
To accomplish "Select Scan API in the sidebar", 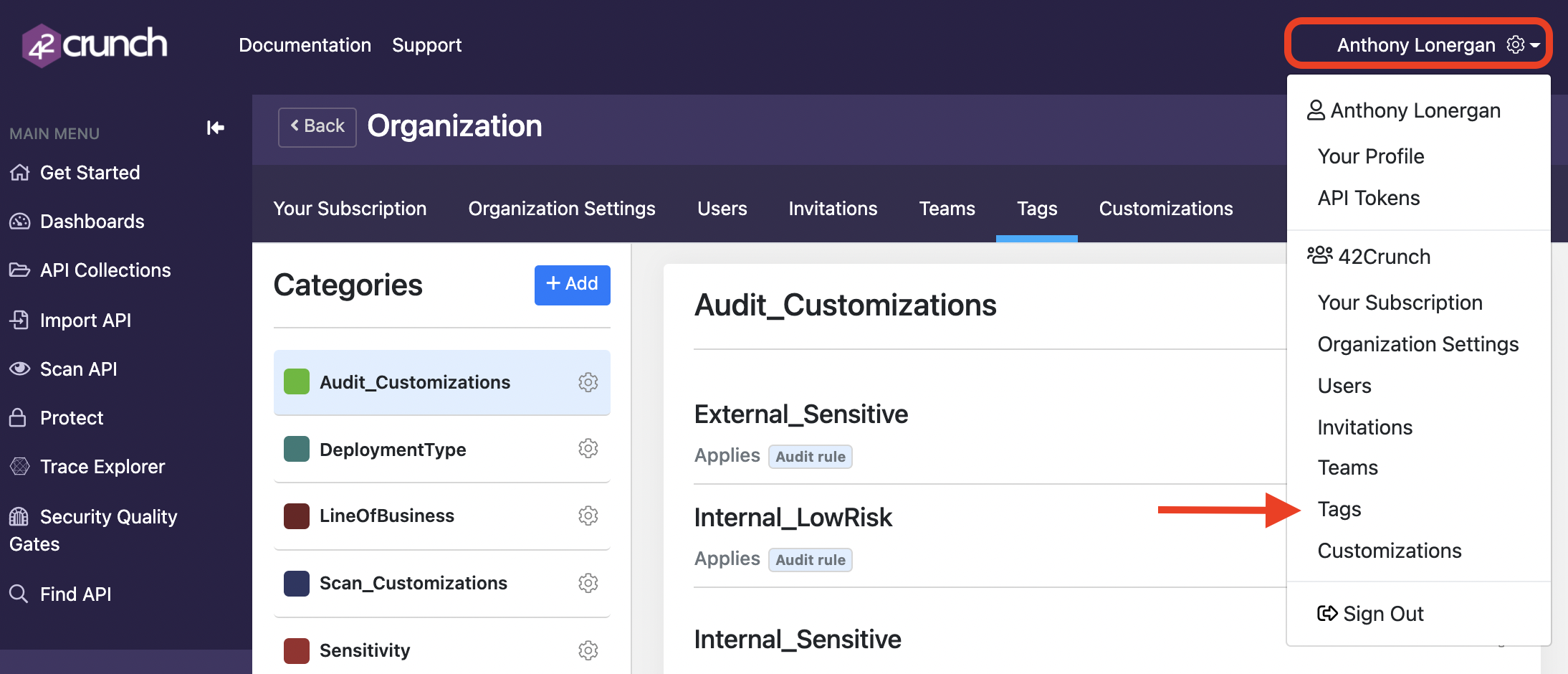I will pos(78,369).
